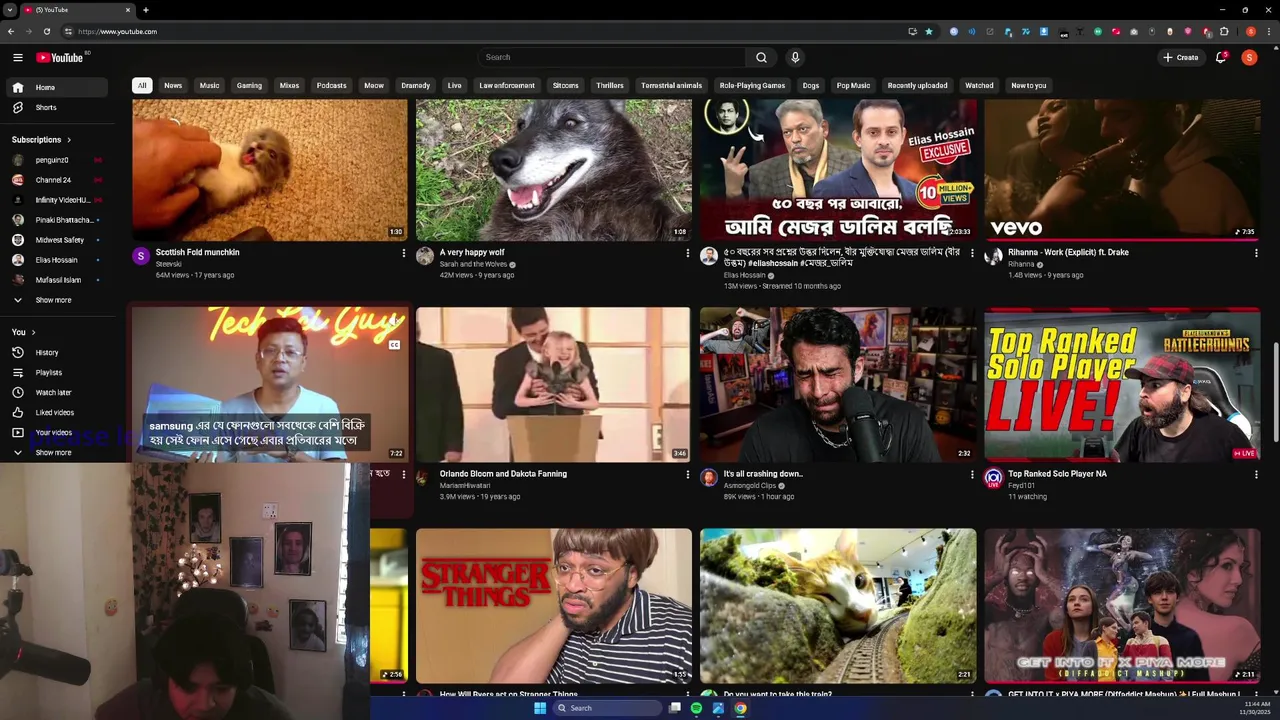The image size is (1280, 720).
Task: Expand Show more under You section
Action: click(x=56, y=452)
